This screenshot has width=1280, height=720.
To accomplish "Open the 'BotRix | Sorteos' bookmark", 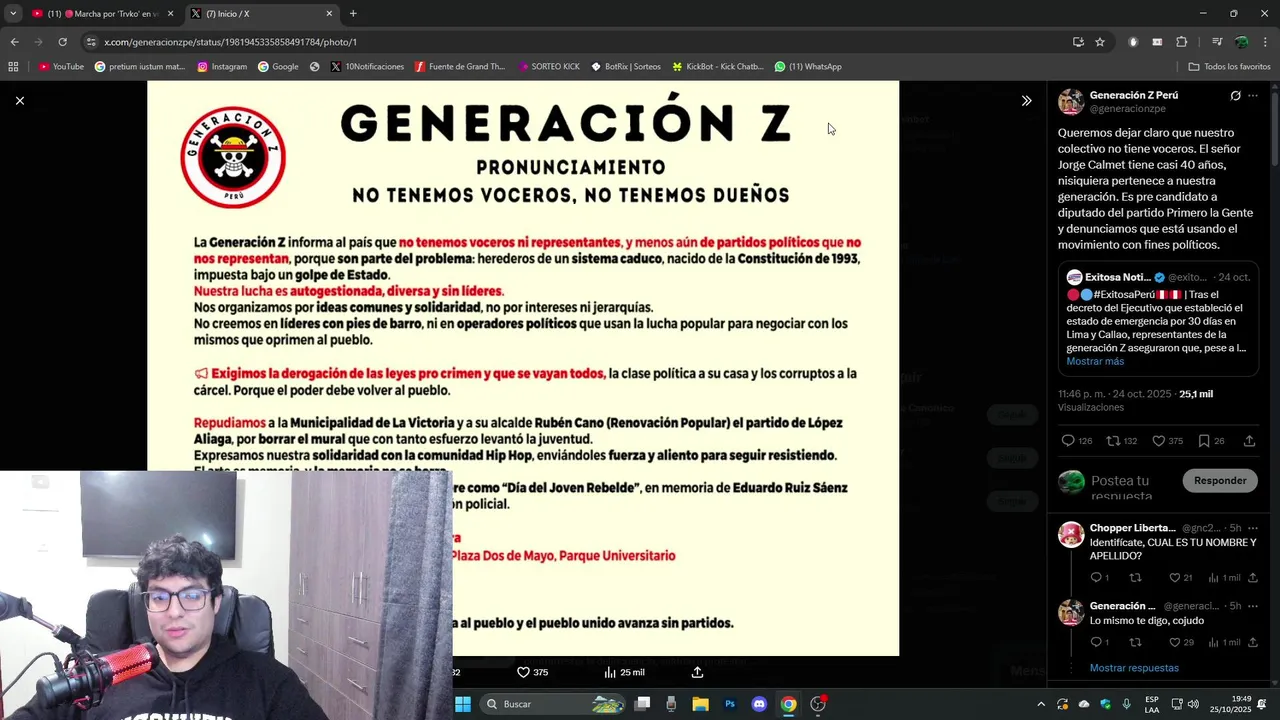I will pyautogui.click(x=626, y=67).
